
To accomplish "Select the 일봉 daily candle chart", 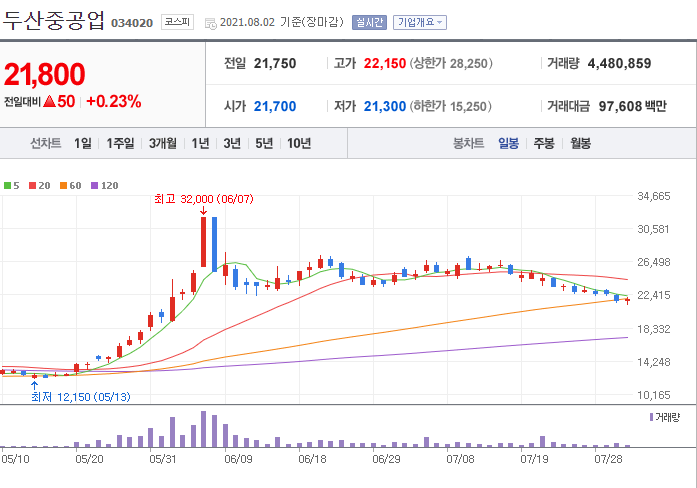I will coord(508,143).
